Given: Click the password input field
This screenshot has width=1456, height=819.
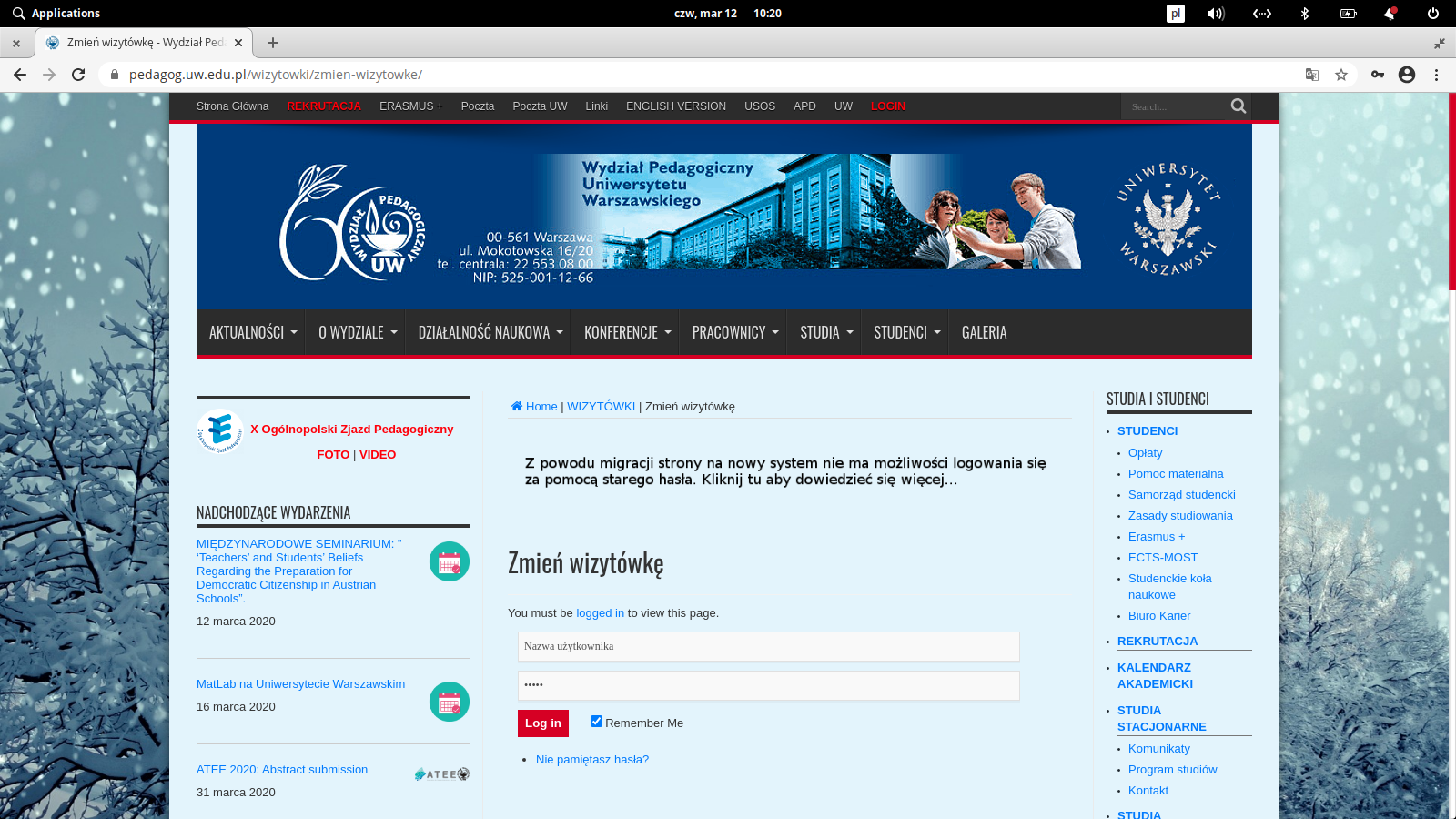Looking at the screenshot, I should click(769, 686).
